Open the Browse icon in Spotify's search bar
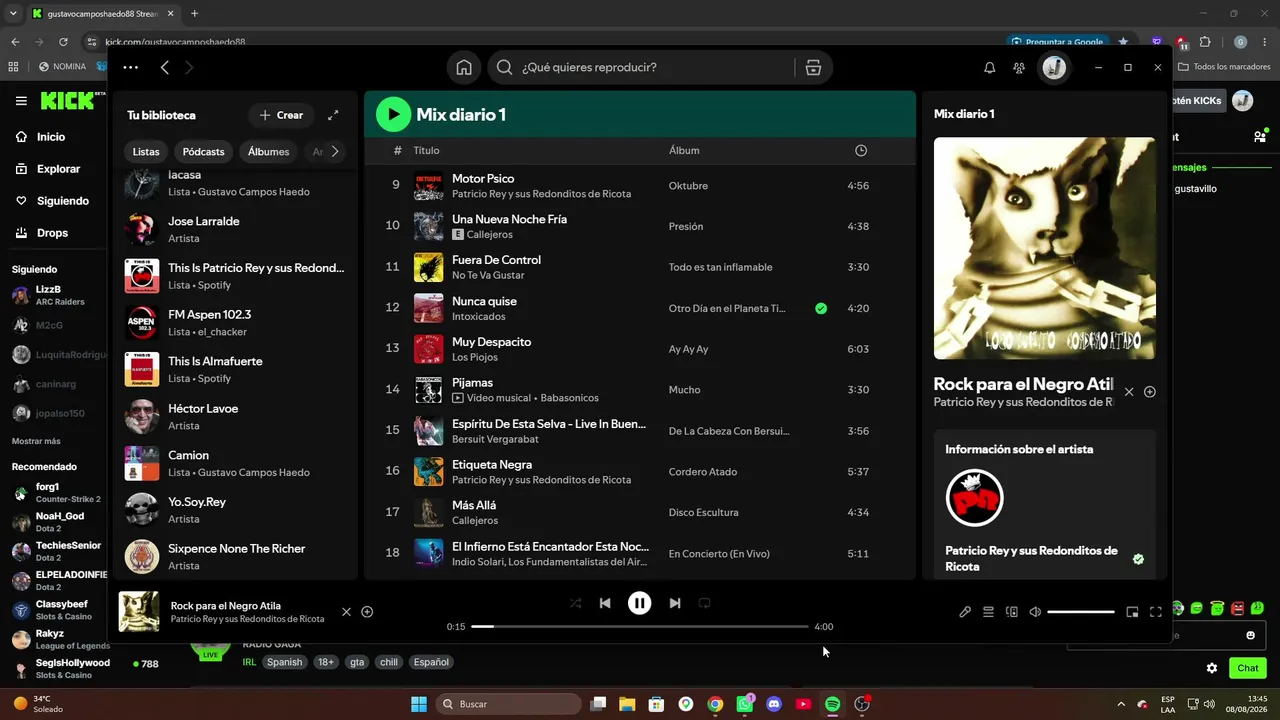This screenshot has width=1280, height=720. tap(813, 67)
